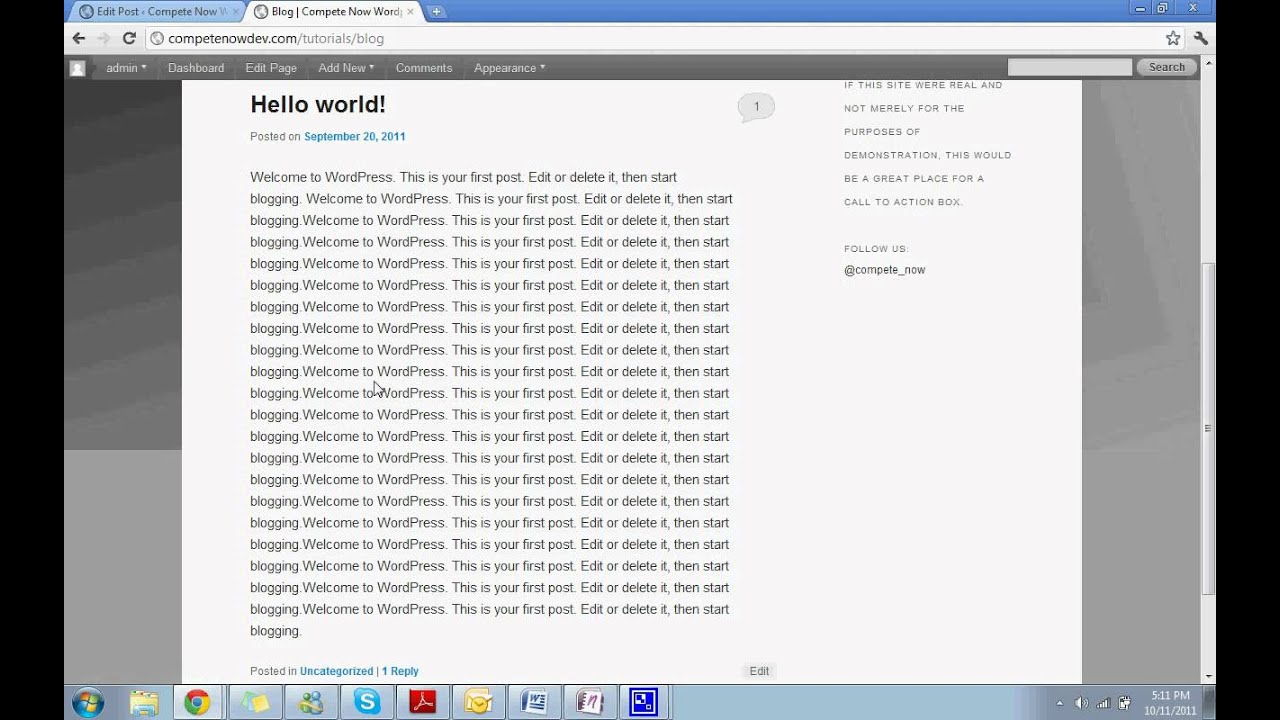The image size is (1280, 720).
Task: Open the Uncategorized category link
Action: click(x=336, y=671)
